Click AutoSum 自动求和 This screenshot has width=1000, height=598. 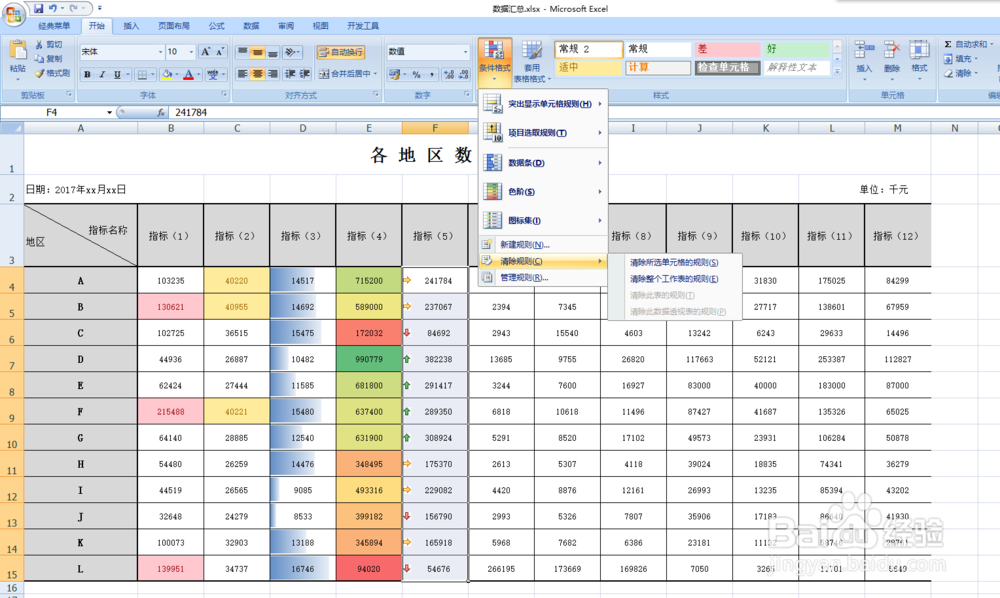pos(968,44)
